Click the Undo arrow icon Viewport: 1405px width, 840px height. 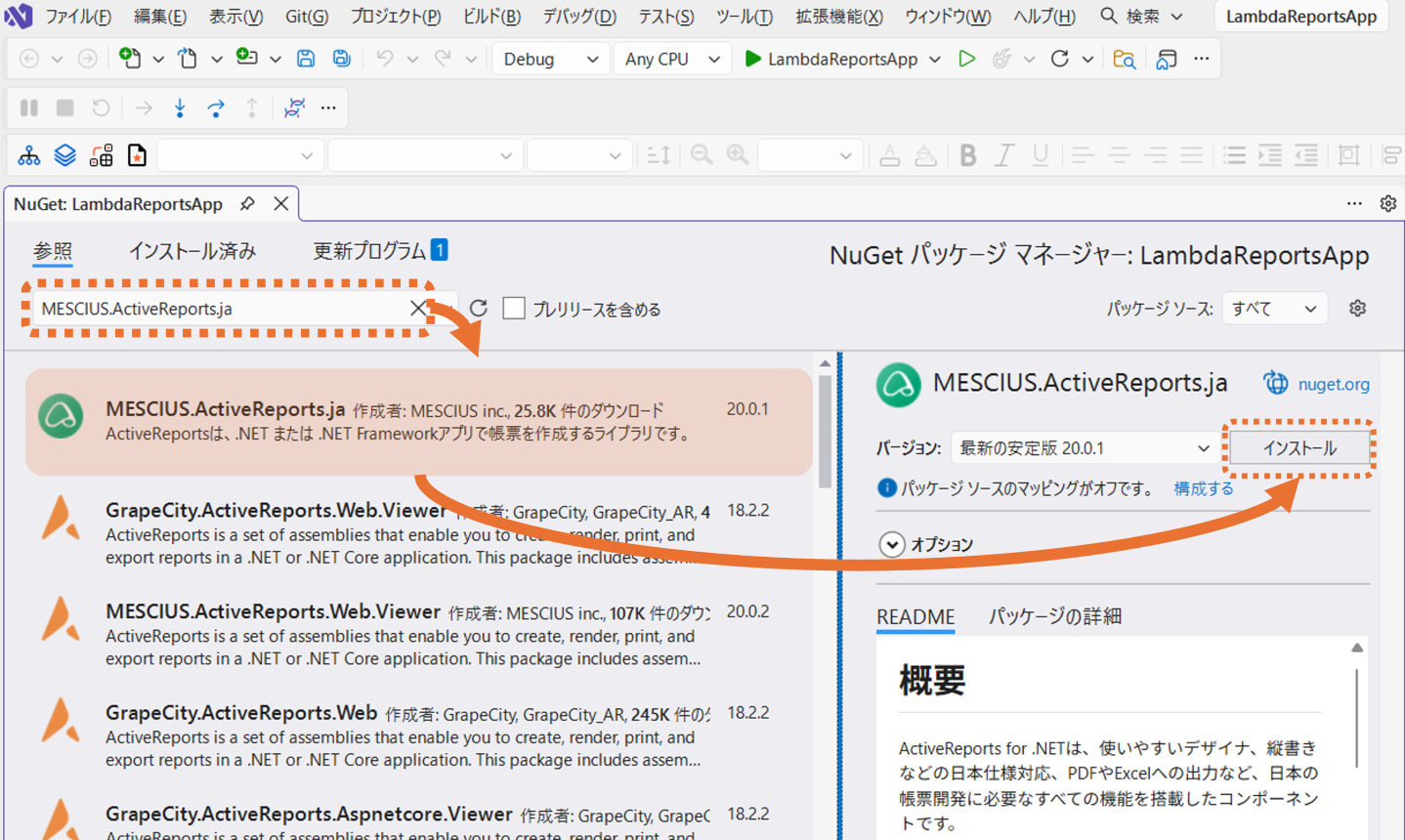(x=385, y=59)
